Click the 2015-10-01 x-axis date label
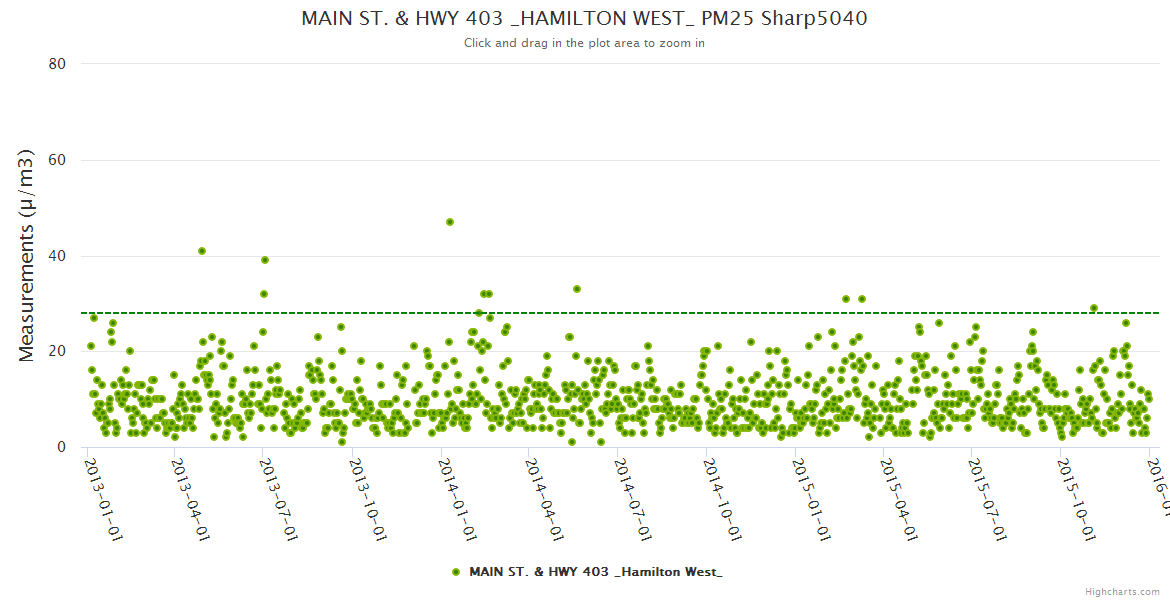The width and height of the screenshot is (1170, 600). click(x=1075, y=500)
